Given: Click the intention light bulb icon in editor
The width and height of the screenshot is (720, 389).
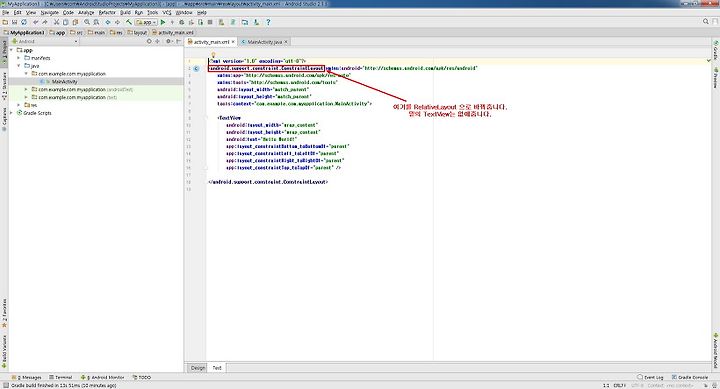Looking at the screenshot, I should tap(213, 55).
